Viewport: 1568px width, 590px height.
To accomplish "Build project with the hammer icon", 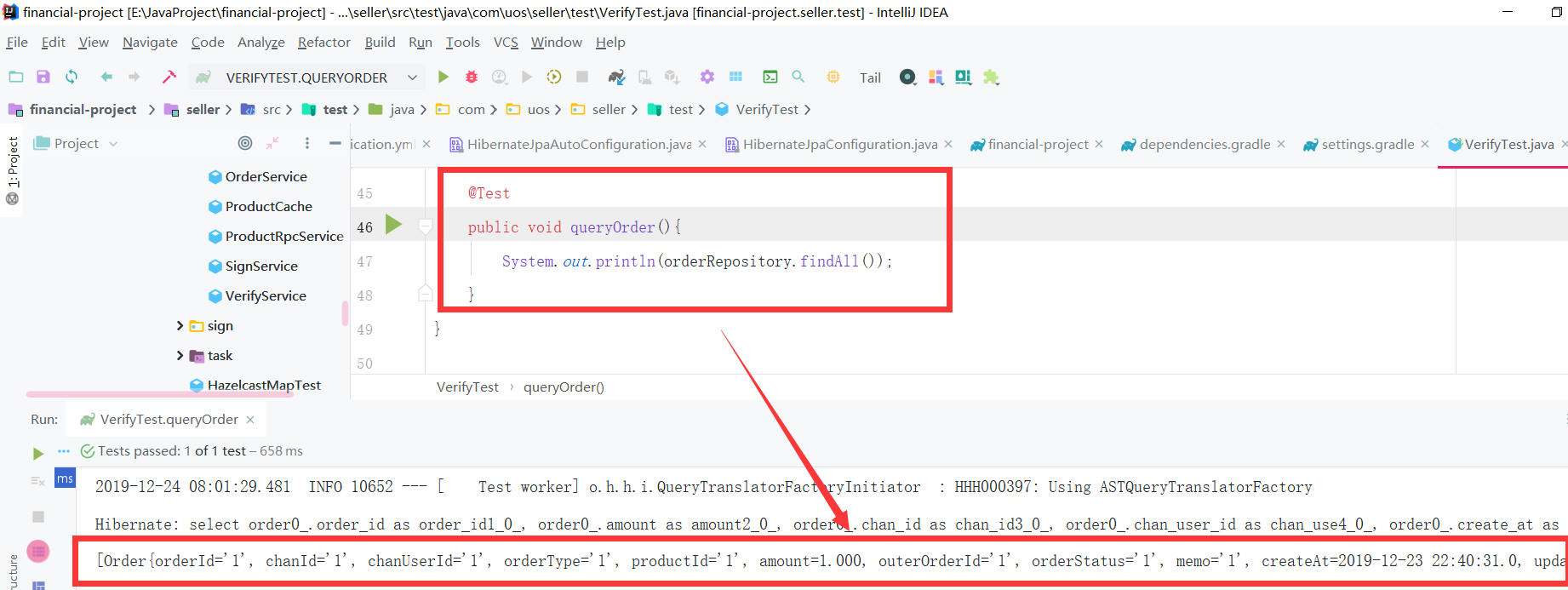I will coord(169,77).
